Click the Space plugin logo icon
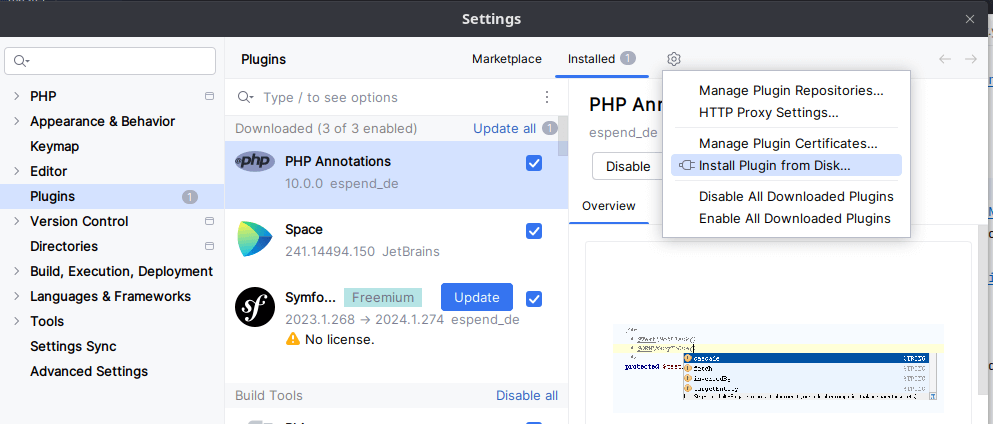This screenshot has width=993, height=424. [255, 240]
